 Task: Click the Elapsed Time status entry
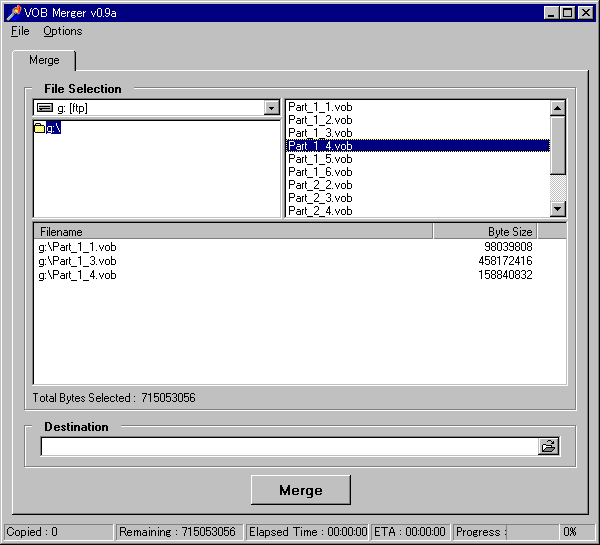[307, 532]
